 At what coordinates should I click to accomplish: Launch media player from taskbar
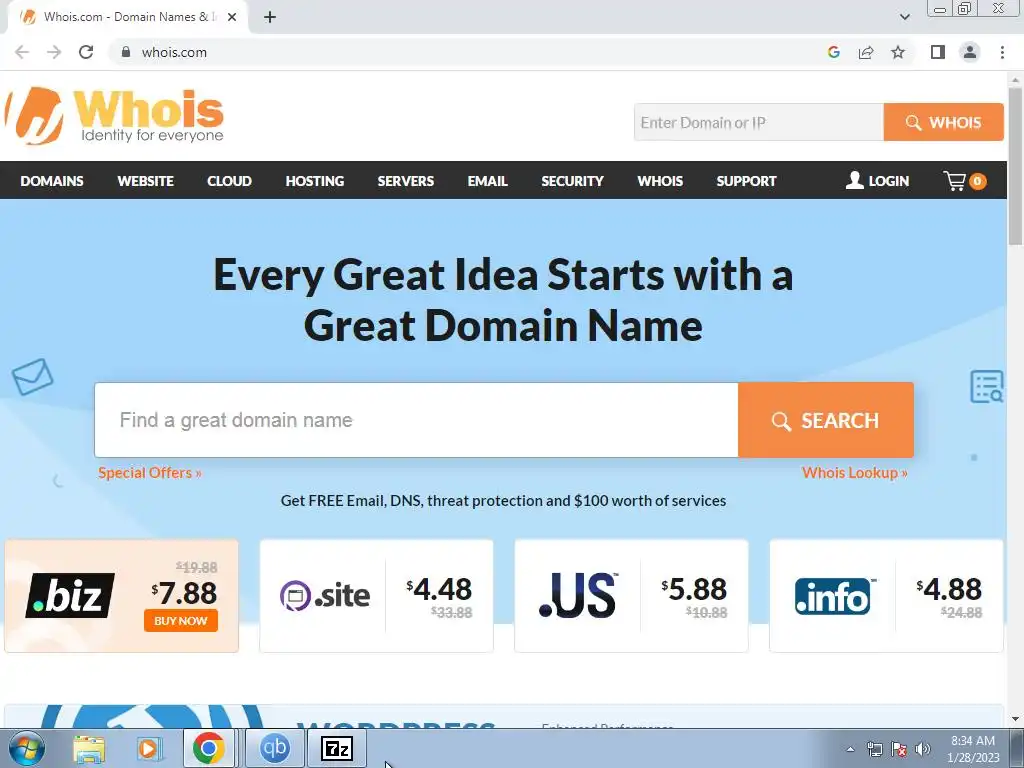pos(148,748)
